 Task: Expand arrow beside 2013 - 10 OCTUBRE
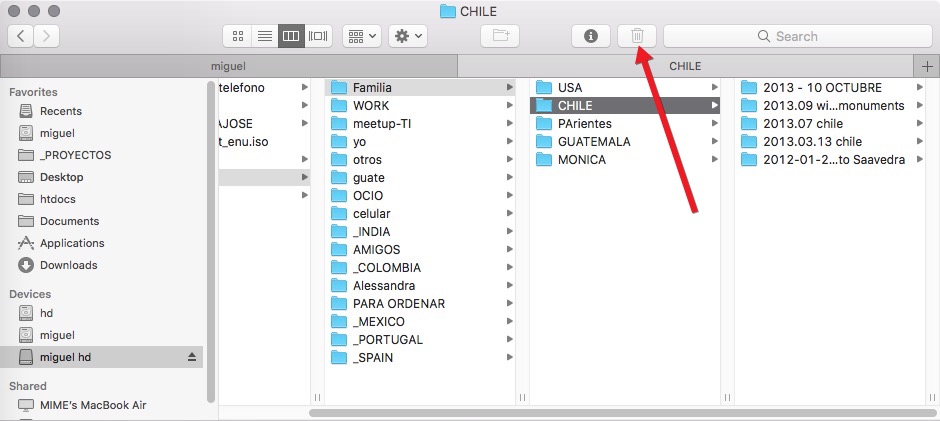tap(919, 88)
